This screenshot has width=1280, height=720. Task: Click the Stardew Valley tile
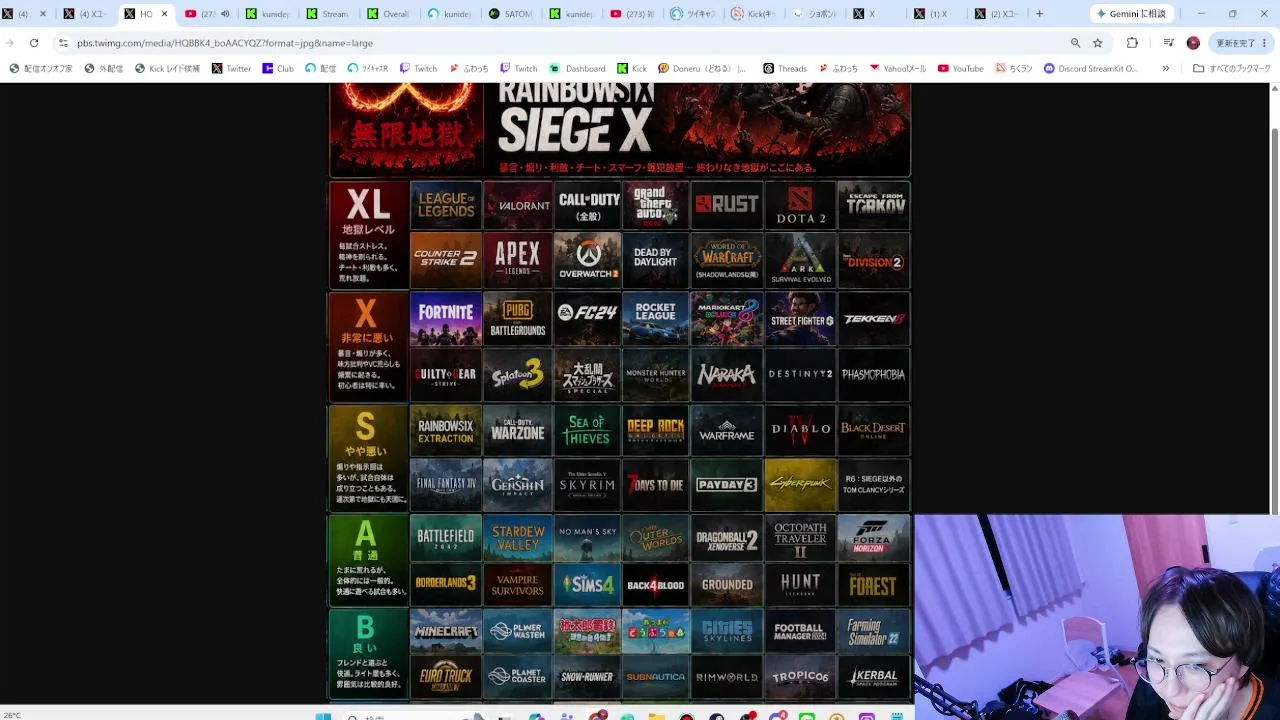click(x=518, y=538)
